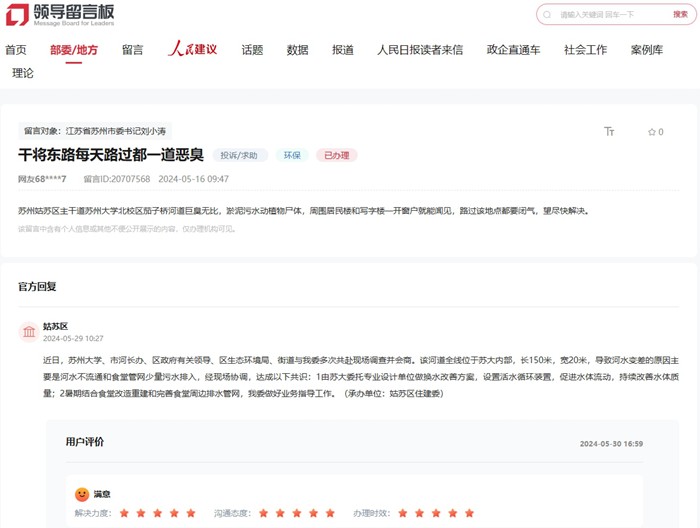Image resolution: width=700 pixels, height=528 pixels.
Task: Click the 环保 category tag
Action: [x=292, y=155]
